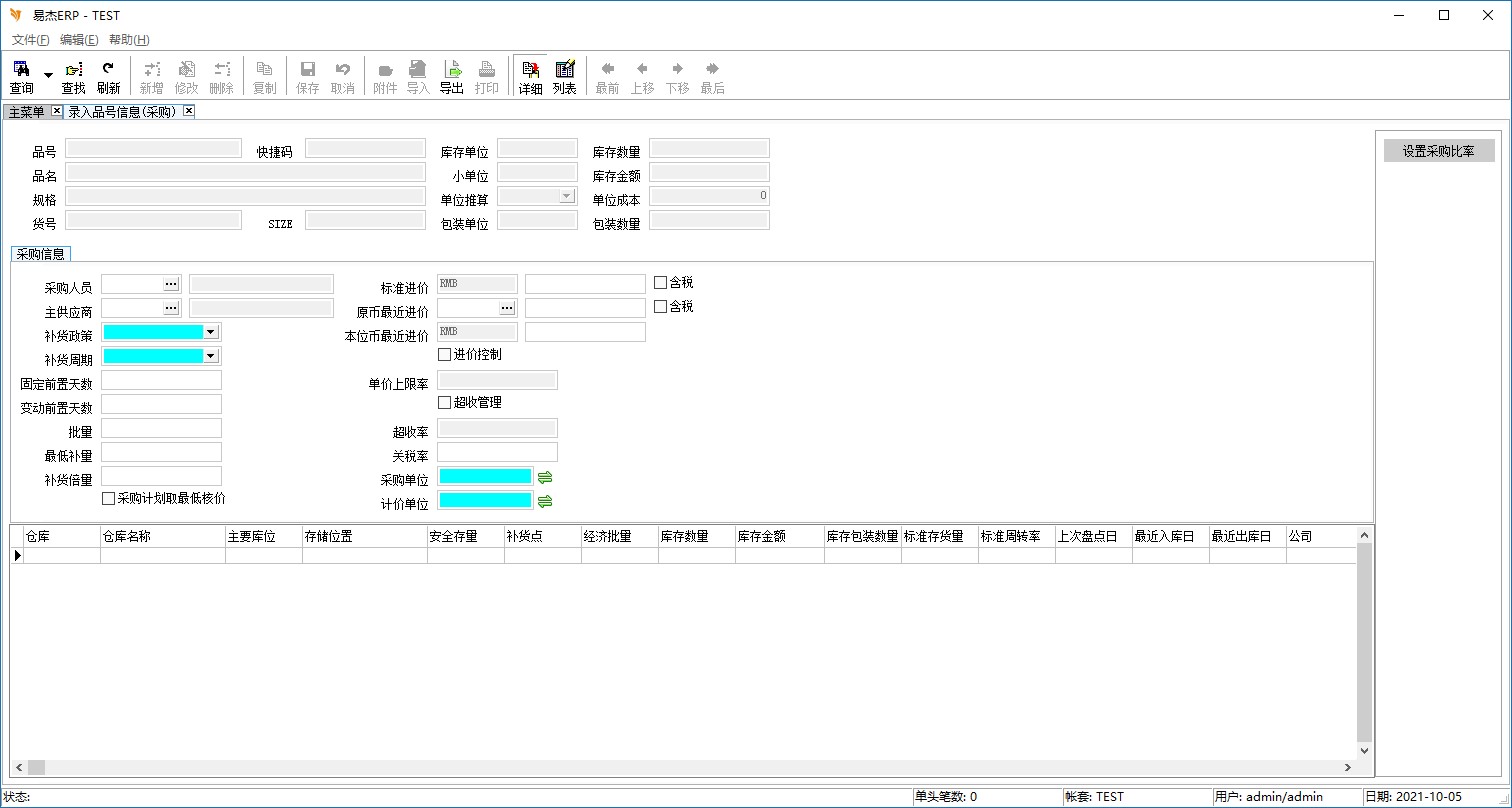Click the 查询 (Query) toolbar icon

coord(21,76)
